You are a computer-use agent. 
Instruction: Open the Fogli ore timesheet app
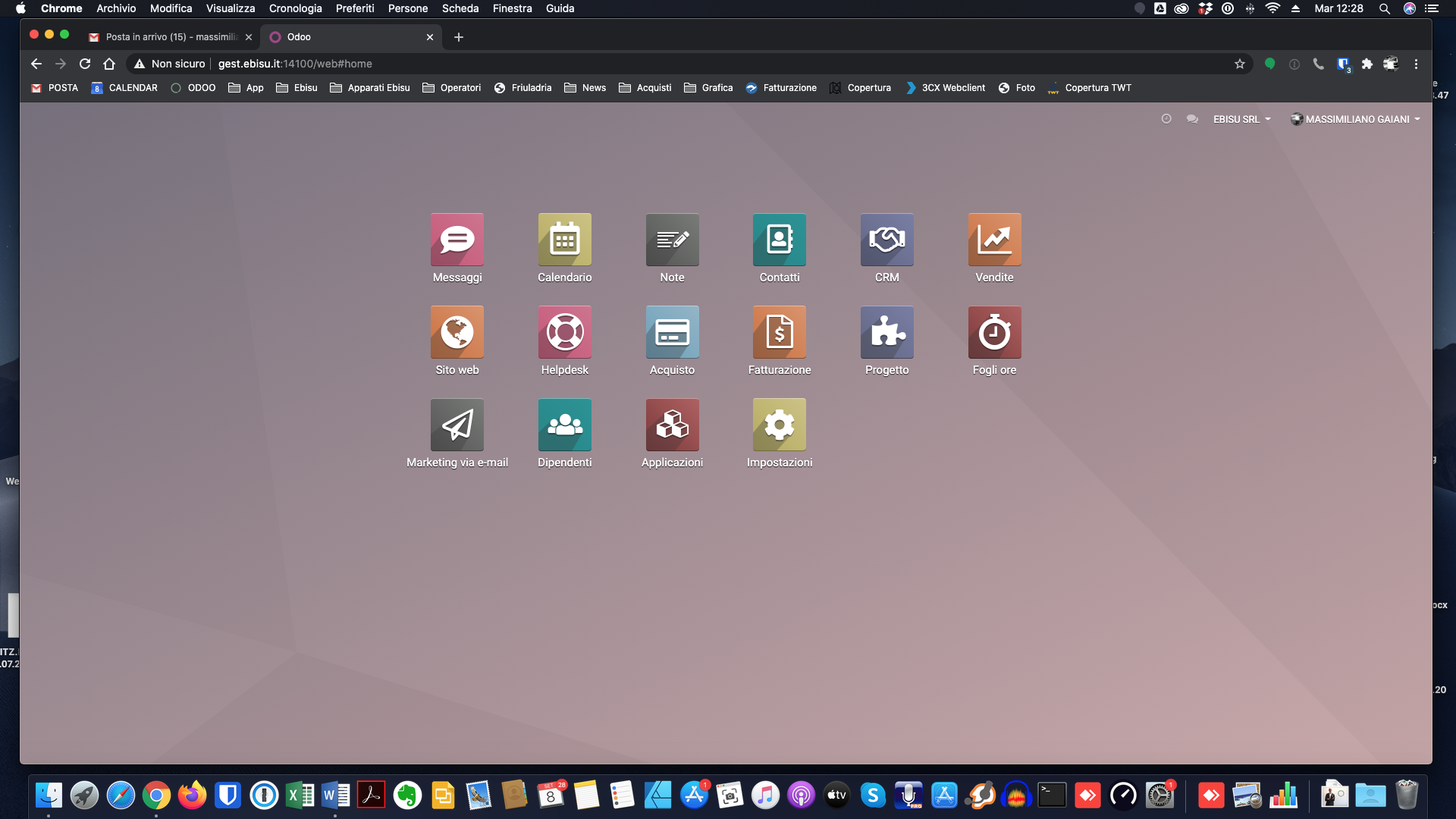click(994, 332)
